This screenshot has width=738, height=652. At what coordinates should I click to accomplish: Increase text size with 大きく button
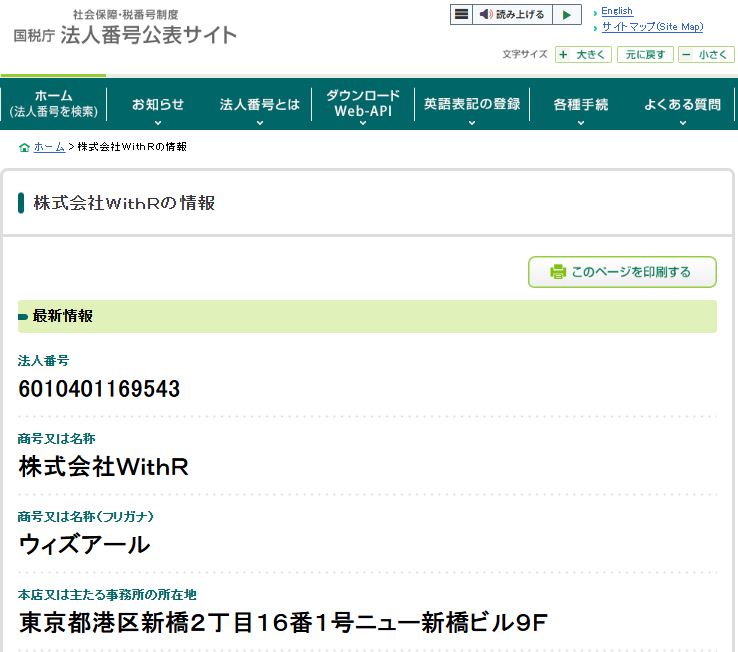(583, 55)
